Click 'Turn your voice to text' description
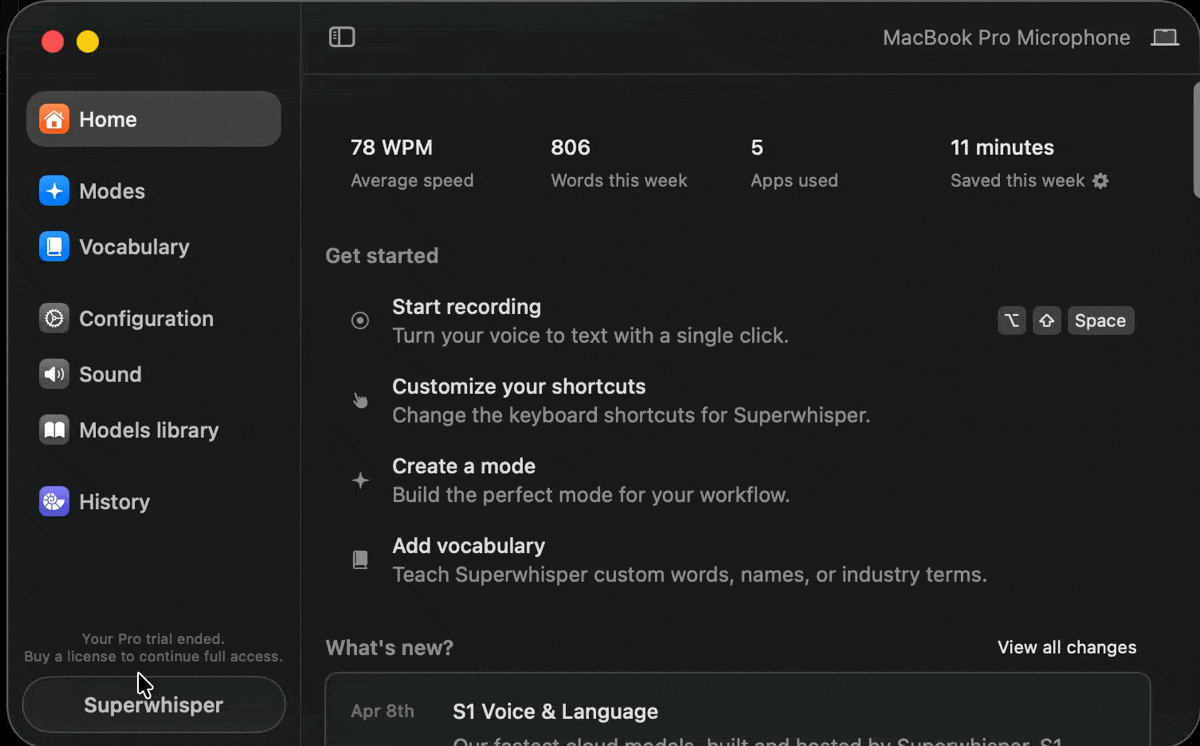 pyautogui.click(x=590, y=336)
